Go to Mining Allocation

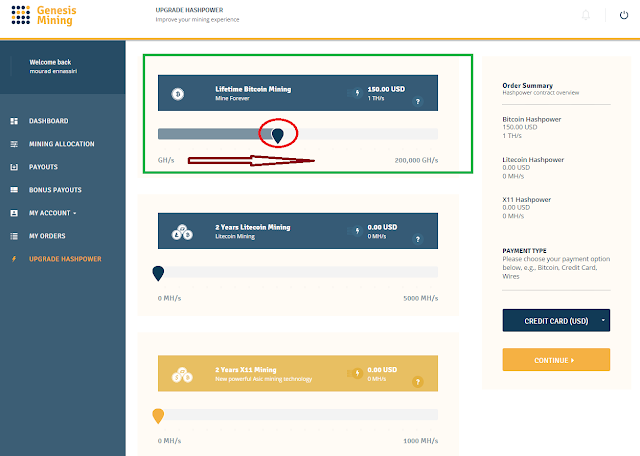[62, 144]
